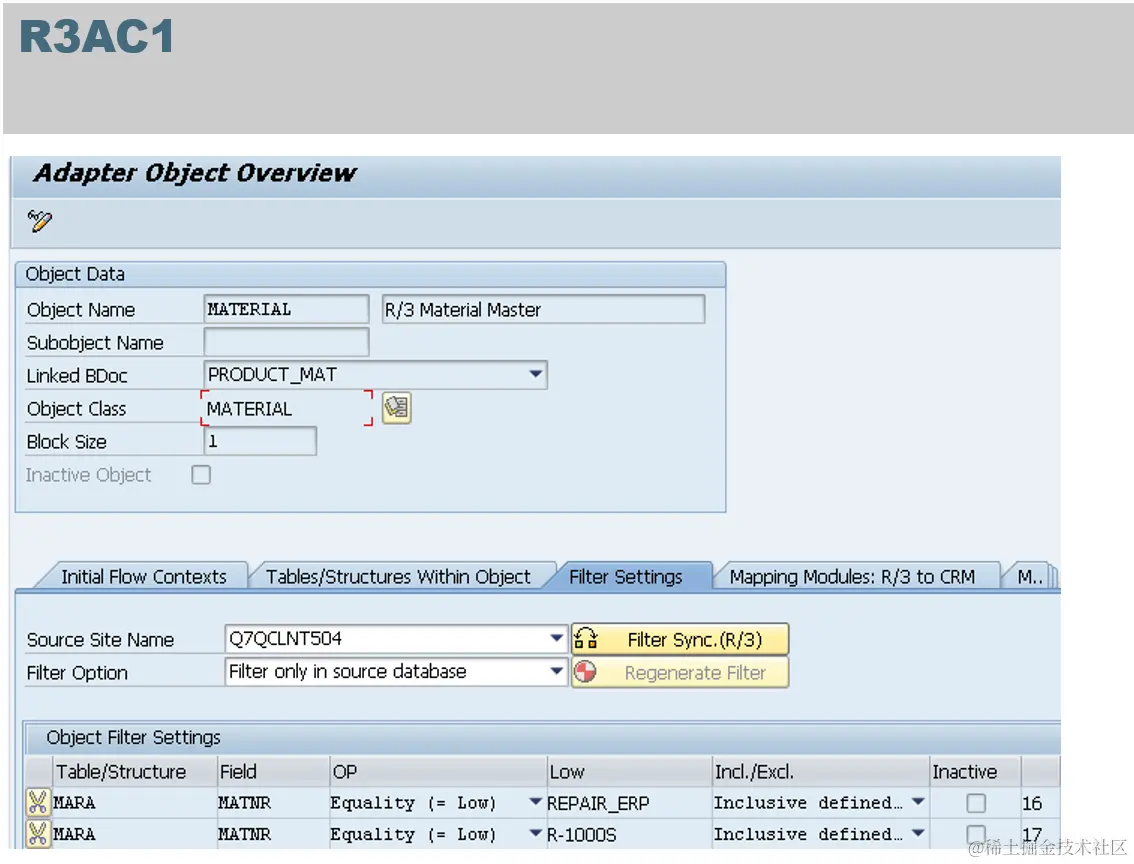1134x864 pixels.
Task: Open the truncated M.. tab
Action: click(x=1029, y=576)
